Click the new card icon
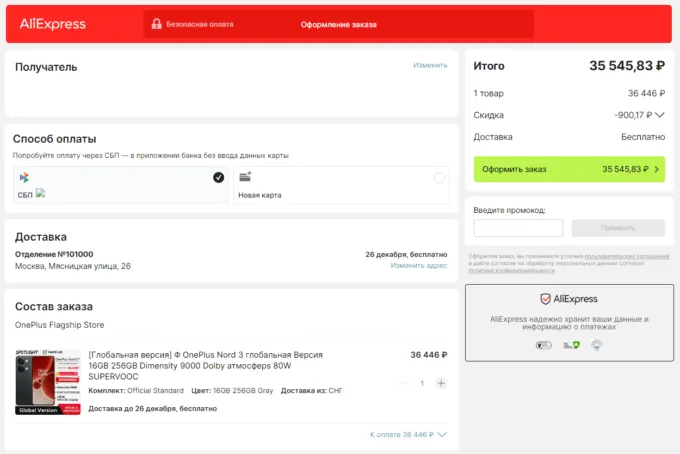Screen dimensions: 680x454 [x=245, y=178]
